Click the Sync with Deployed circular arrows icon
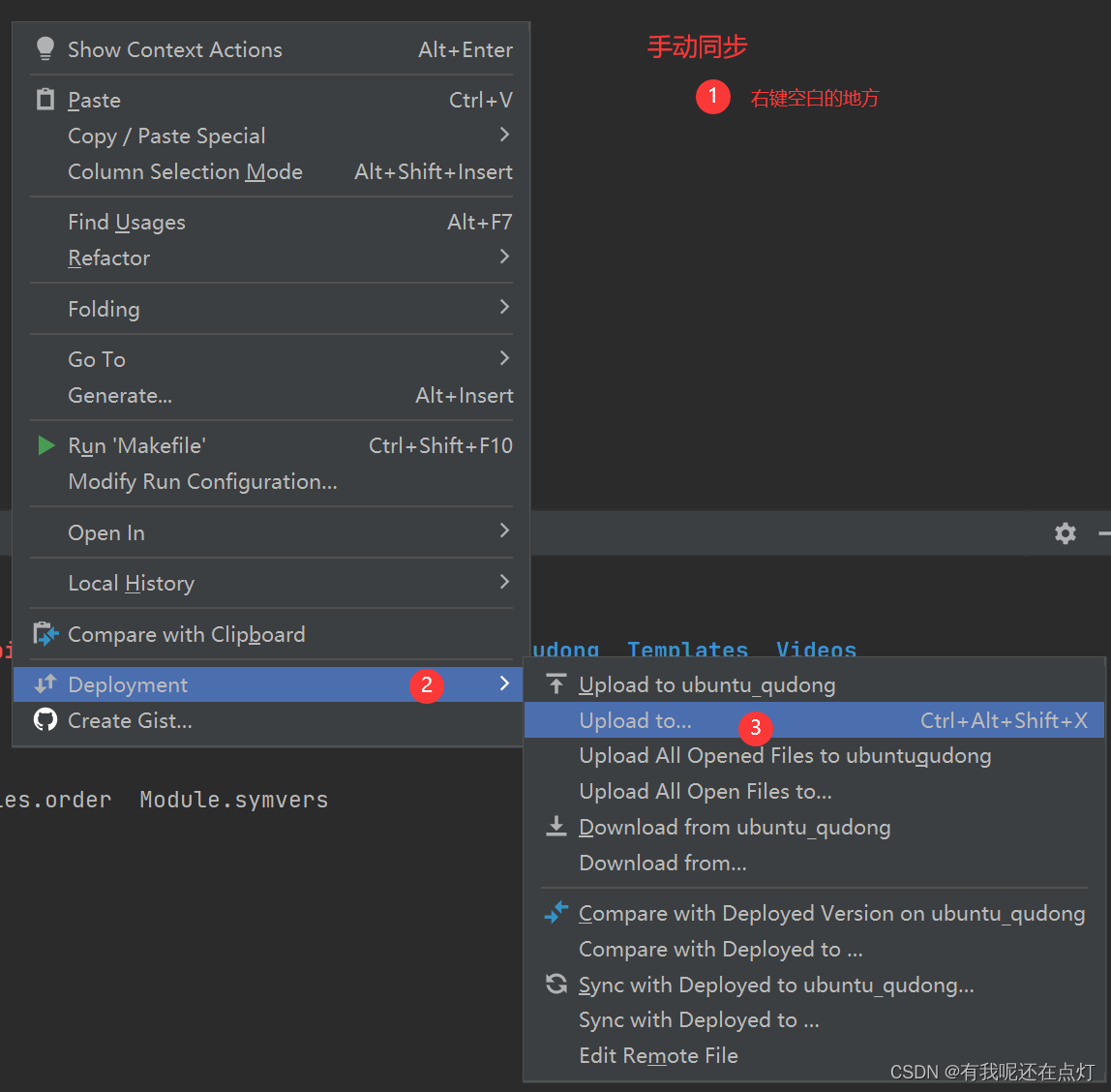The width and height of the screenshot is (1111, 1092). (x=556, y=984)
